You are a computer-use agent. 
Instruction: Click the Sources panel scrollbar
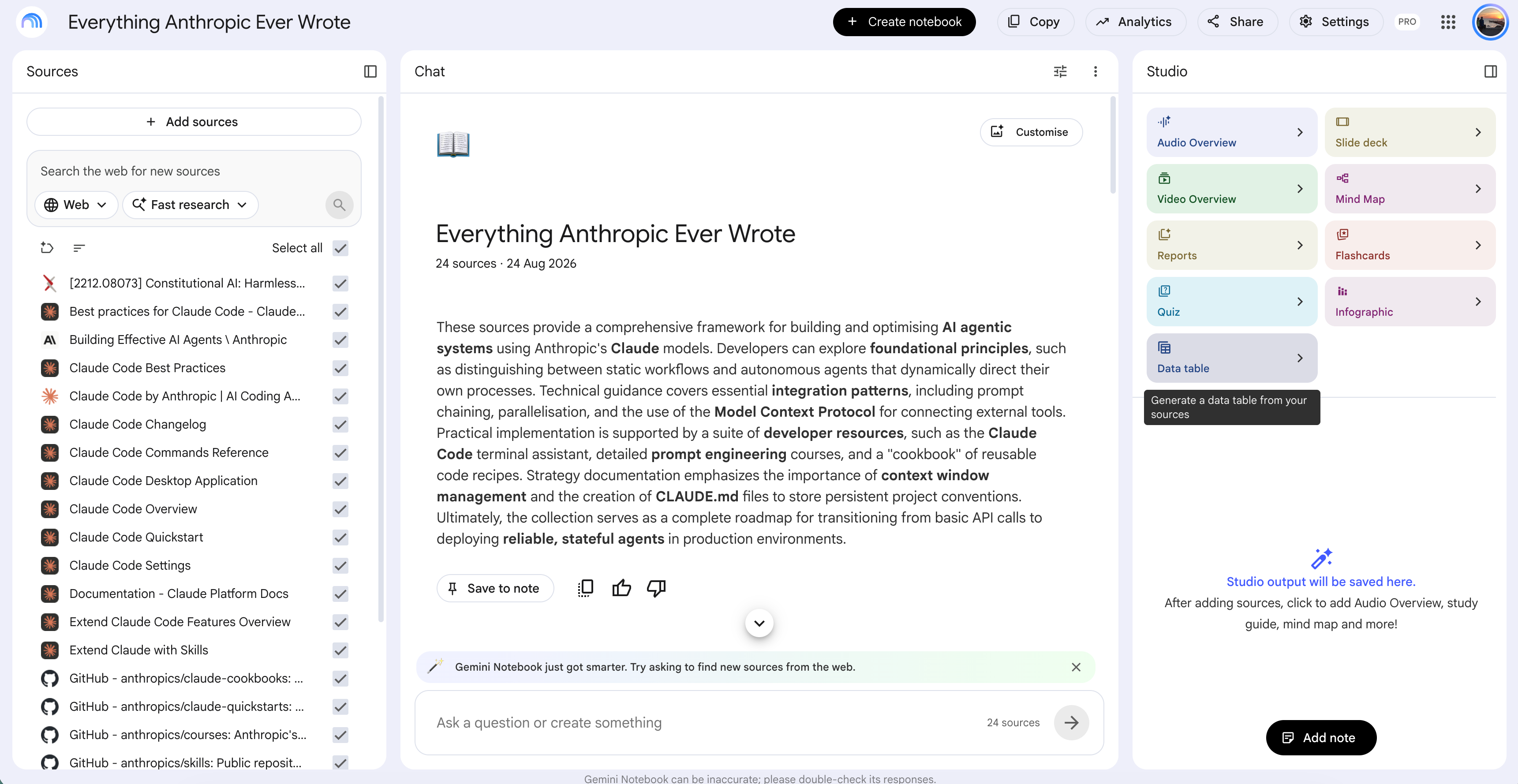(381, 359)
